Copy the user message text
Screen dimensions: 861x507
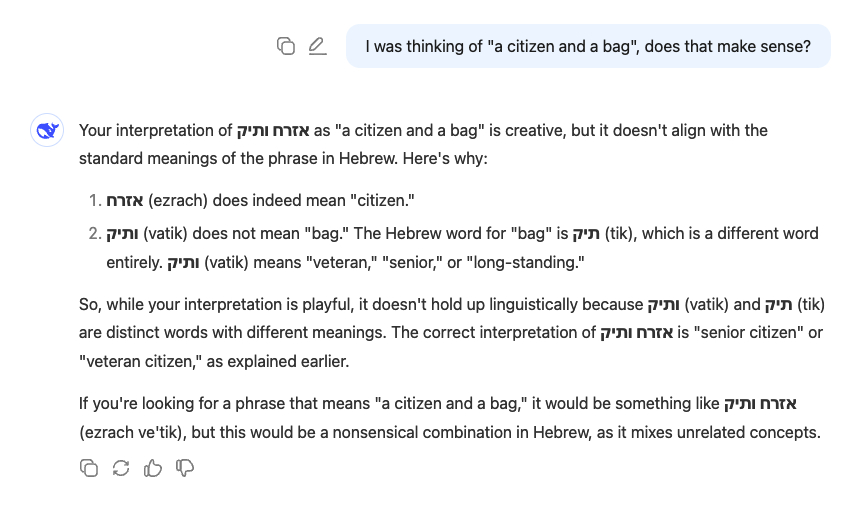286,46
